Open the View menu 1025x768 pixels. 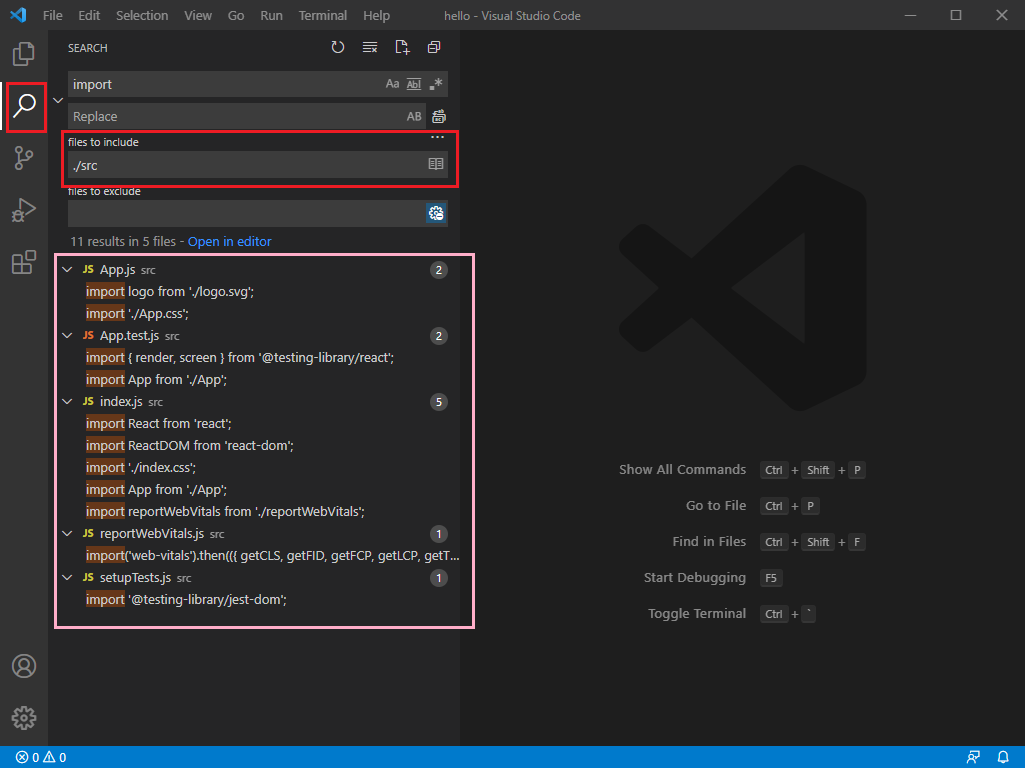click(x=197, y=15)
